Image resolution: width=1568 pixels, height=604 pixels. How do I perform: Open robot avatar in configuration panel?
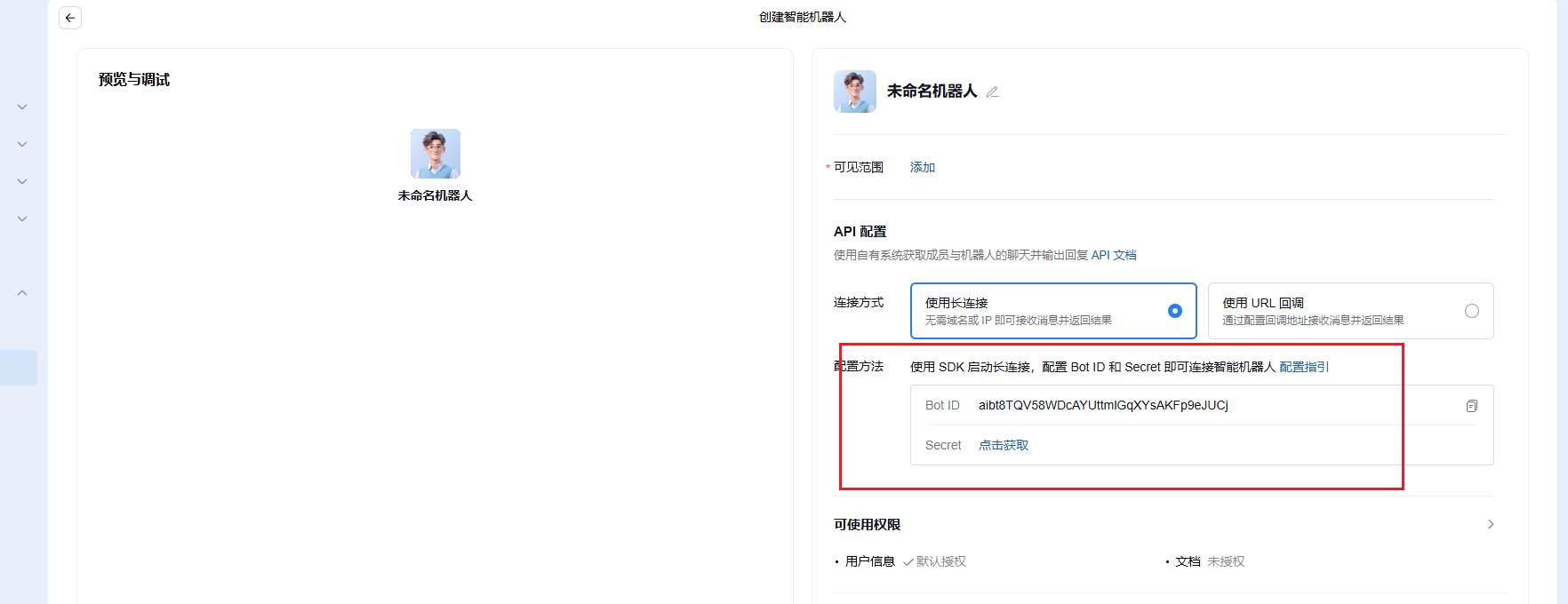(855, 91)
